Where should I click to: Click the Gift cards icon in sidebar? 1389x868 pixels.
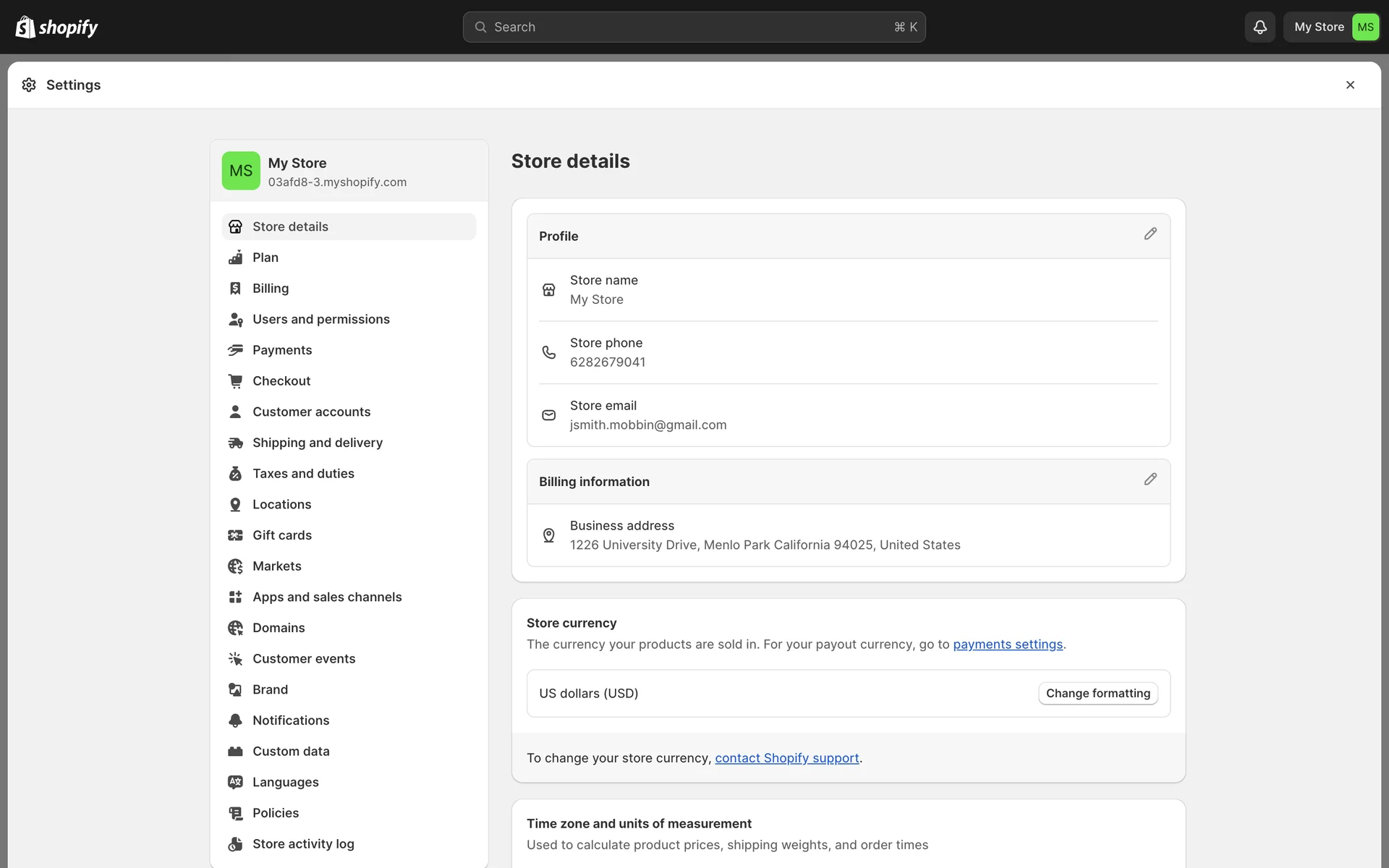coord(235,535)
